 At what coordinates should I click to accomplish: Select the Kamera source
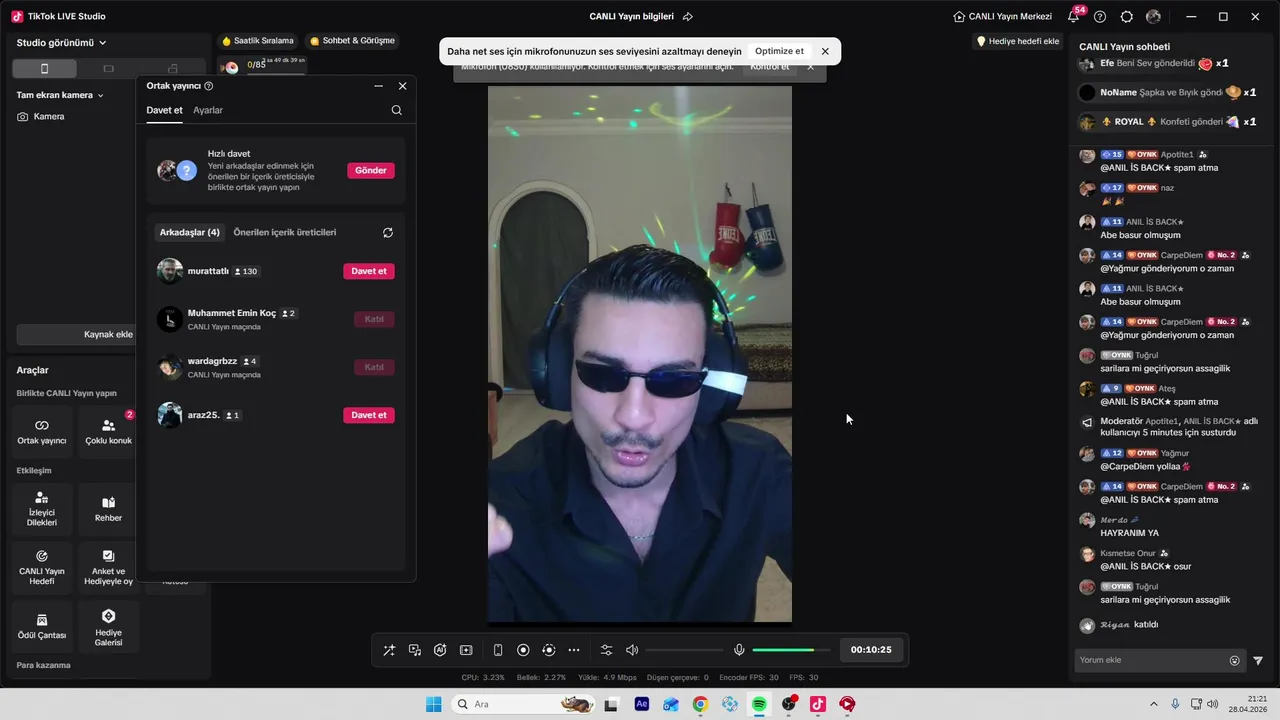click(41, 116)
